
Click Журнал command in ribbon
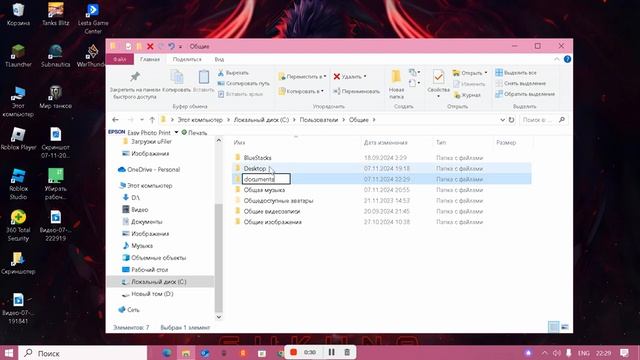pyautogui.click(x=467, y=95)
